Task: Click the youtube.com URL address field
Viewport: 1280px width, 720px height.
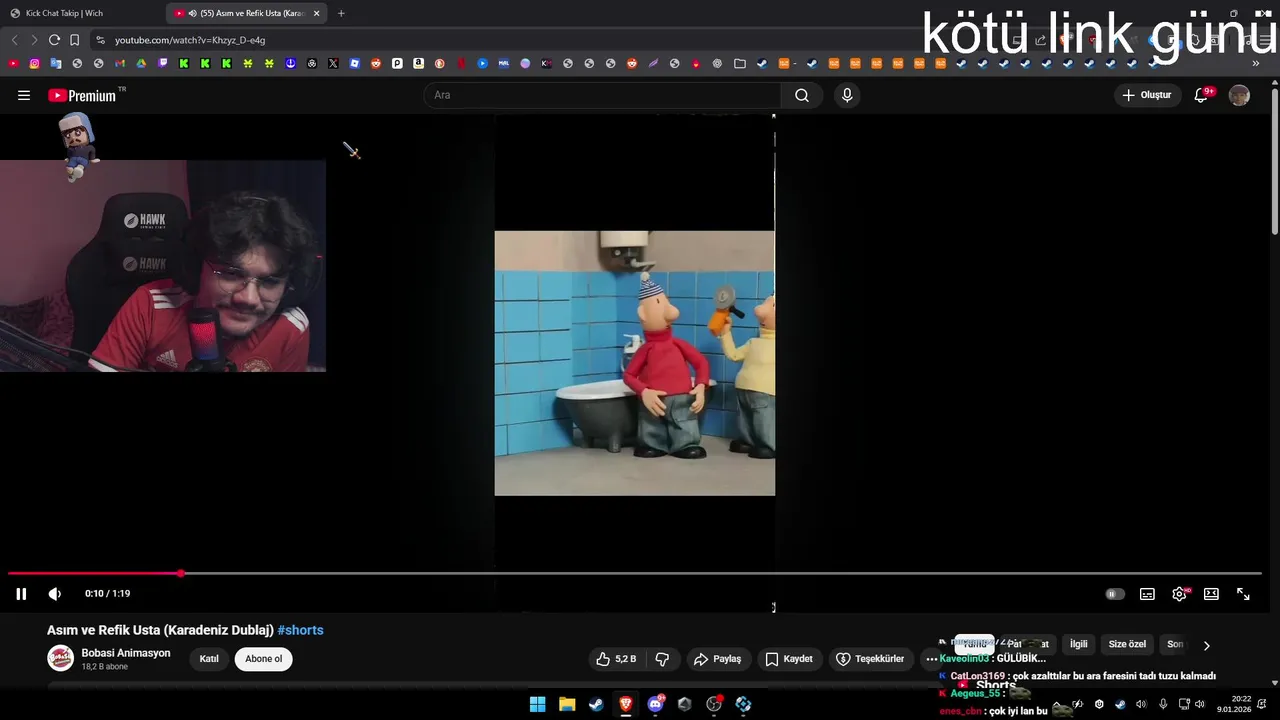Action: [190, 40]
